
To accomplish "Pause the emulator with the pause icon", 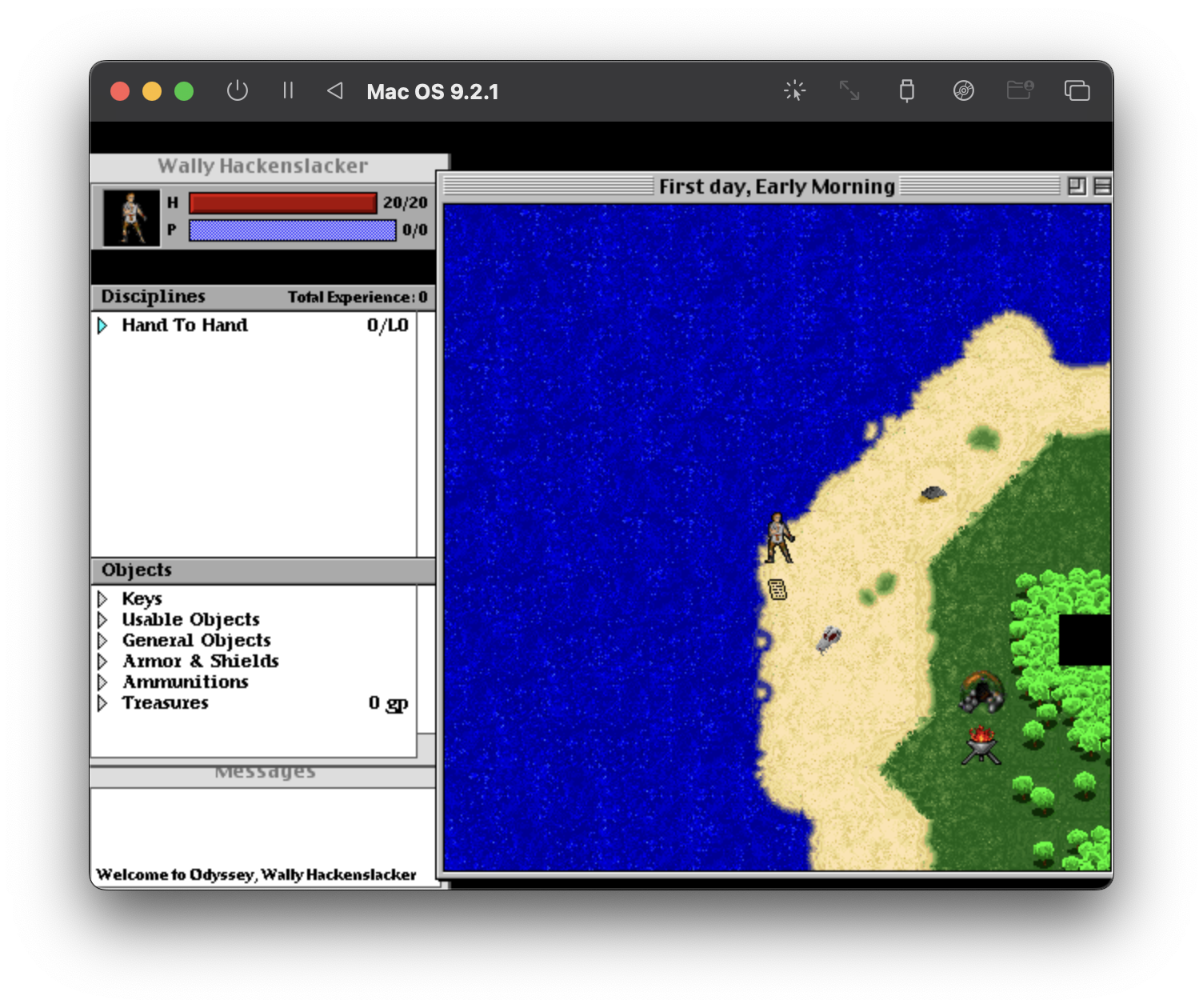I will (x=289, y=90).
